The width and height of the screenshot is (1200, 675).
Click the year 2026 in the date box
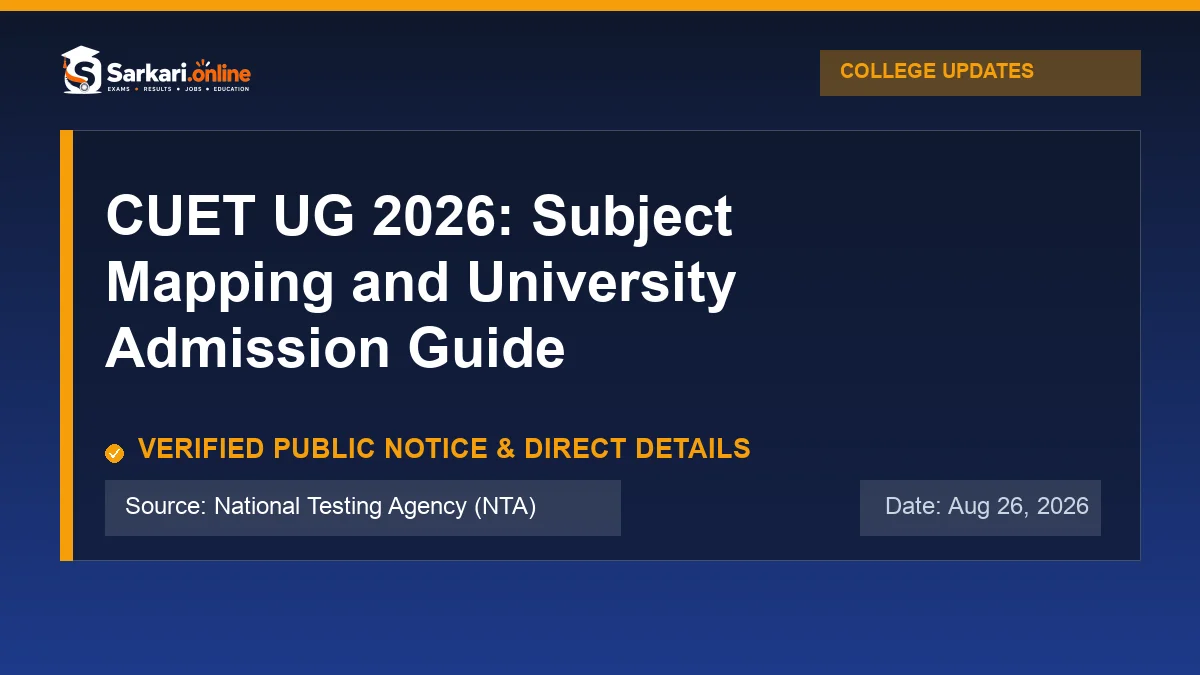point(1063,506)
